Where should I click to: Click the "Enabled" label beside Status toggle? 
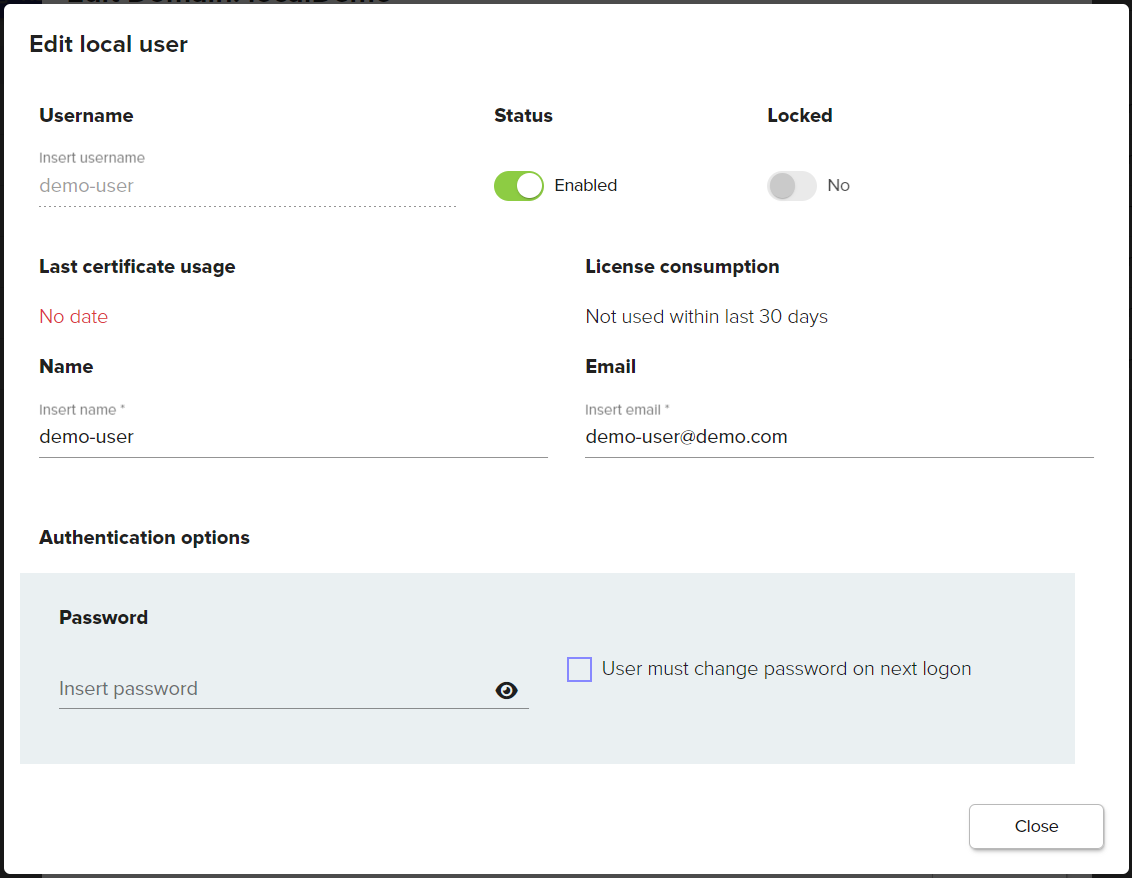586,186
